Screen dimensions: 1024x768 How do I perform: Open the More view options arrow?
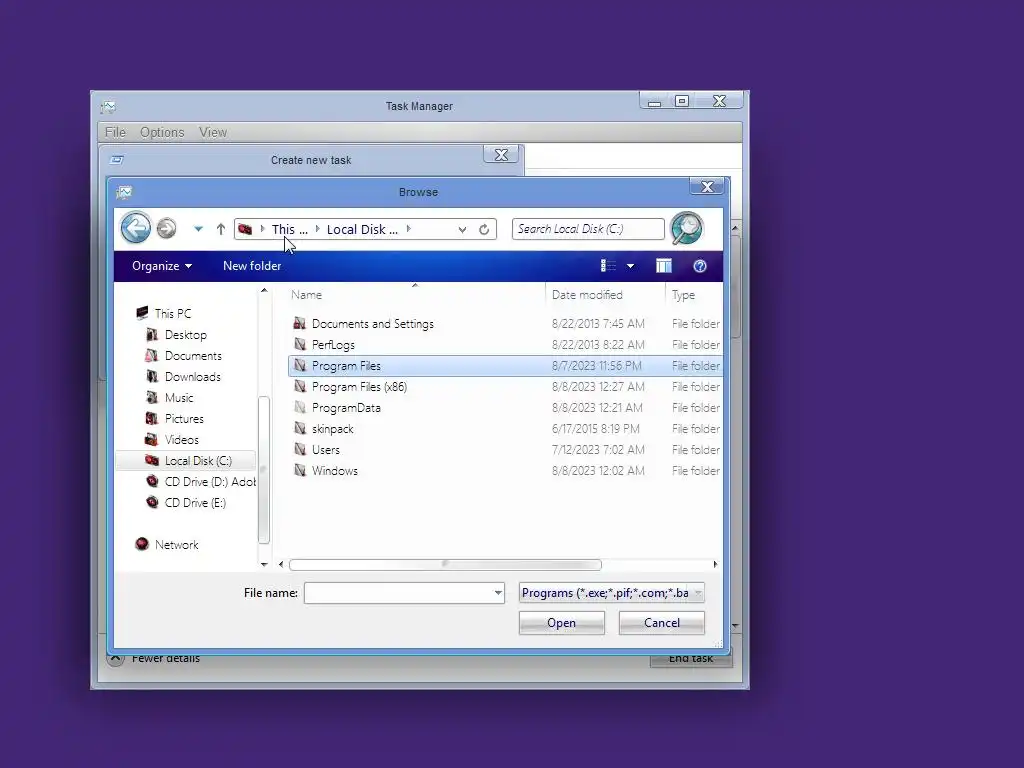(x=630, y=266)
